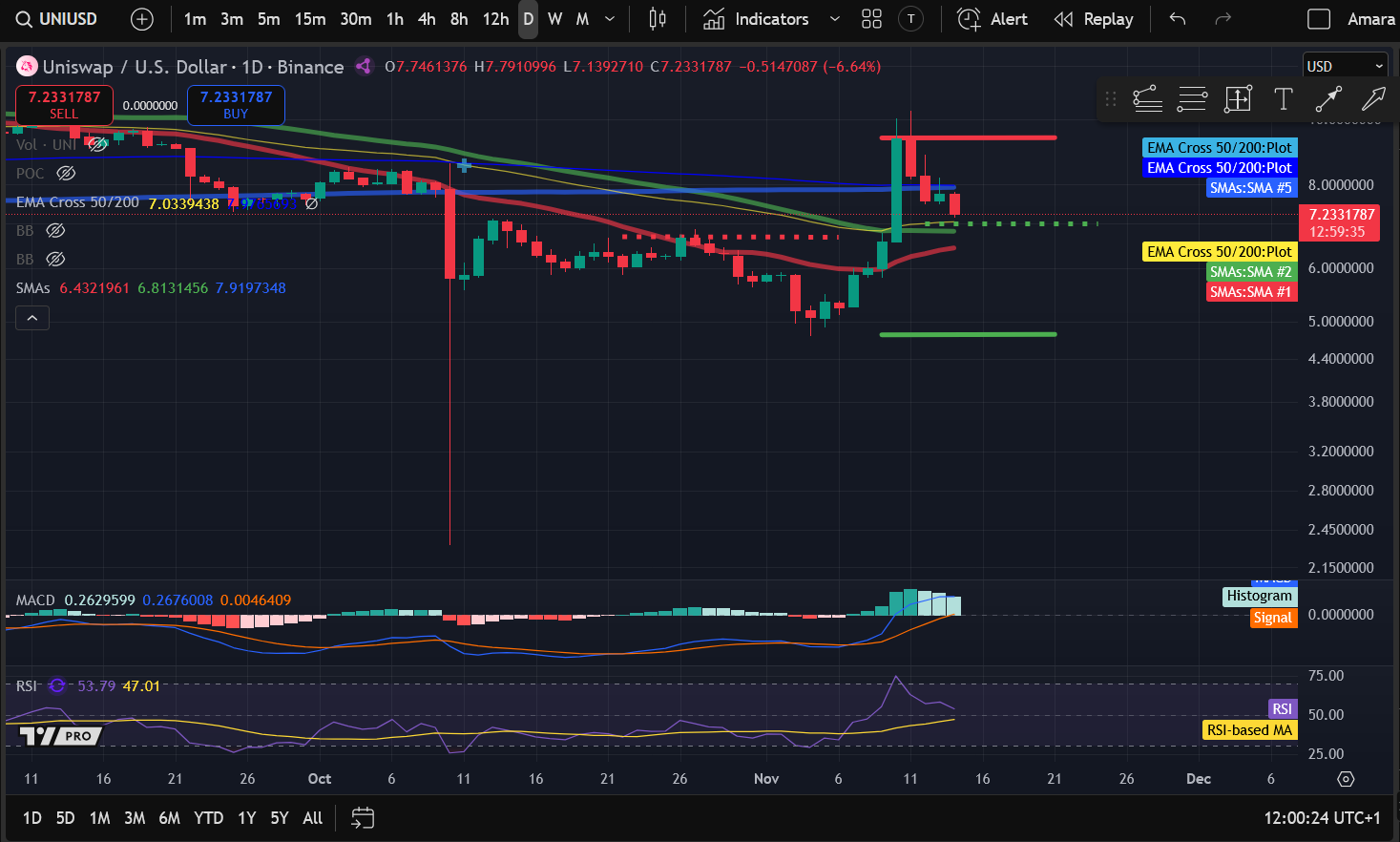The width and height of the screenshot is (1400, 842).
Task: Select the arrow marker drawing tool
Action: coord(1373,98)
